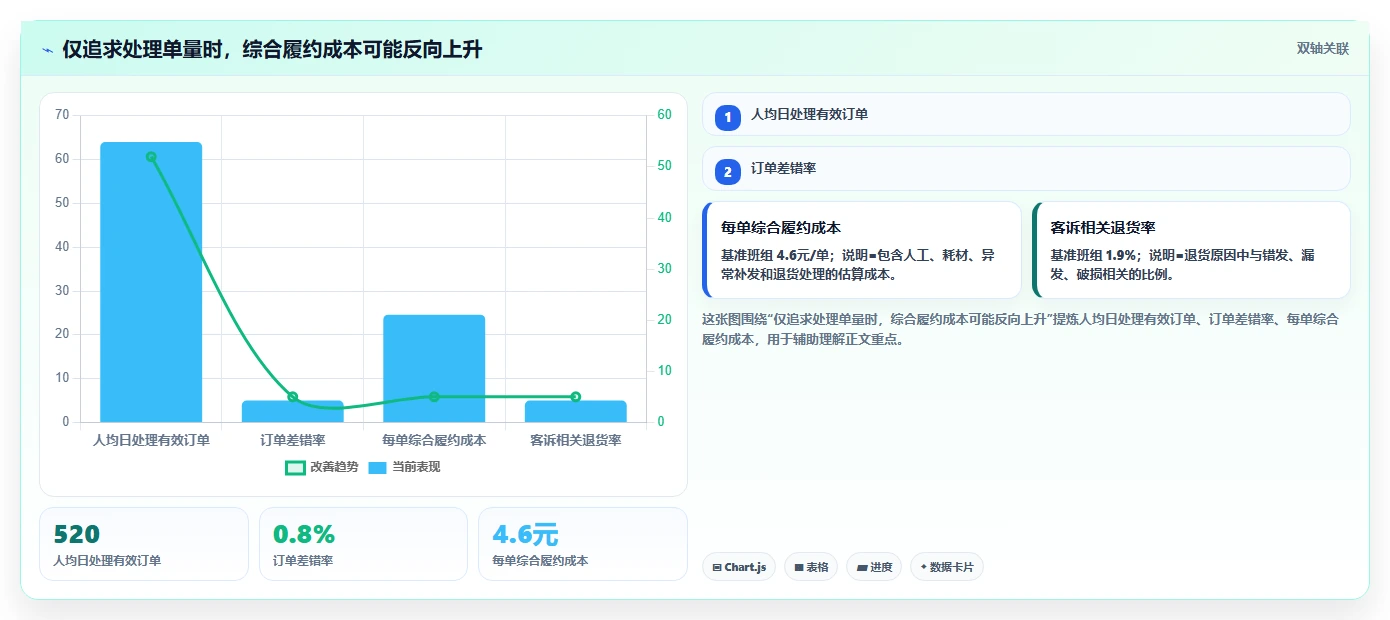Viewport: 1390px width, 620px height.
Task: Click the lightning icon beside the title
Action: pyautogui.click(x=47, y=50)
